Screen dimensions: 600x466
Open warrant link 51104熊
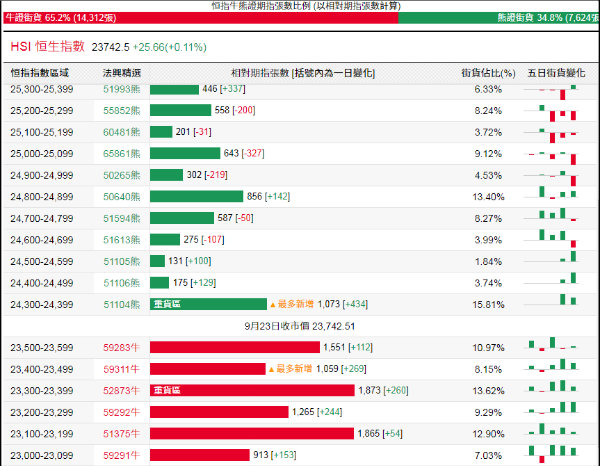(122, 305)
